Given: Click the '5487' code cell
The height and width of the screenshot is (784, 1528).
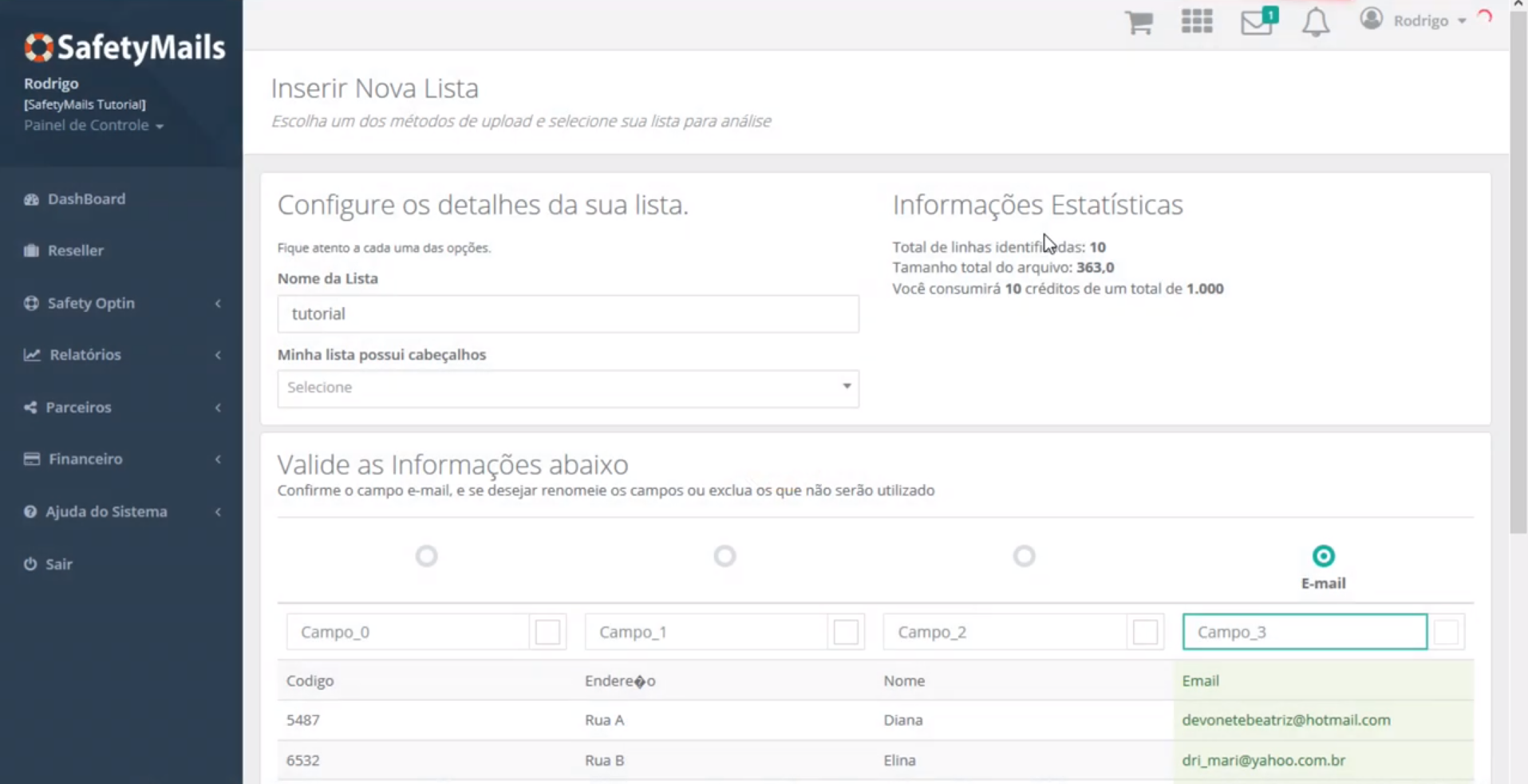Looking at the screenshot, I should point(303,720).
